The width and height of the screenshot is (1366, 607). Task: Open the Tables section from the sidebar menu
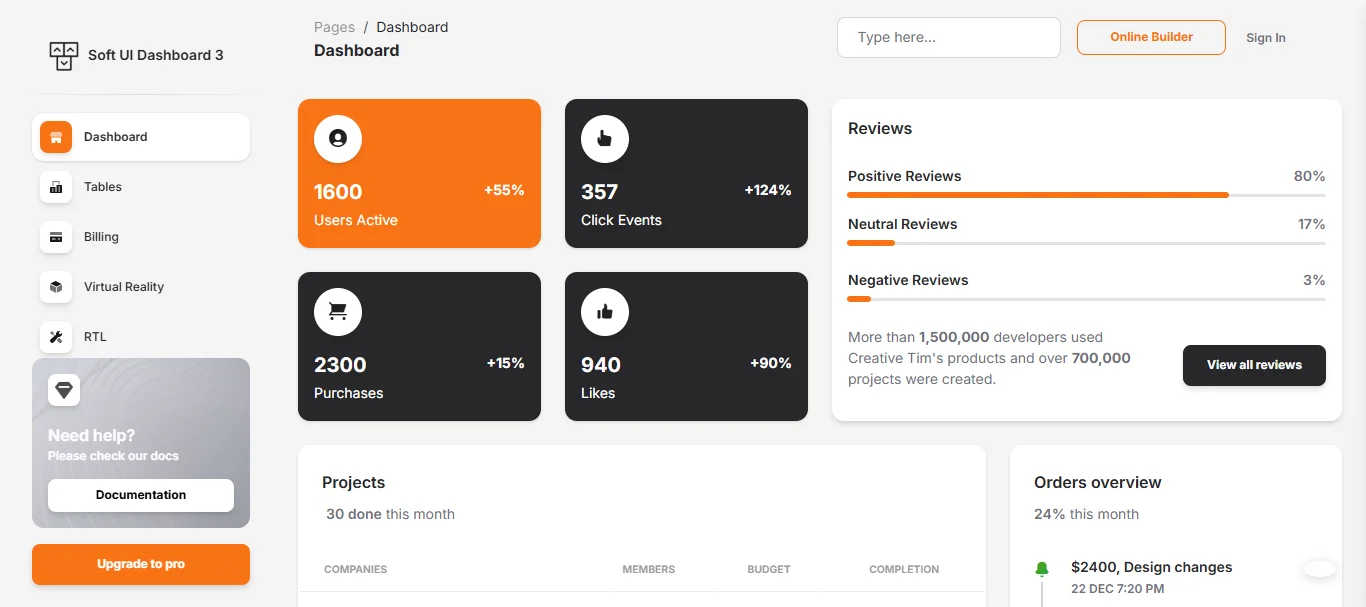(103, 187)
